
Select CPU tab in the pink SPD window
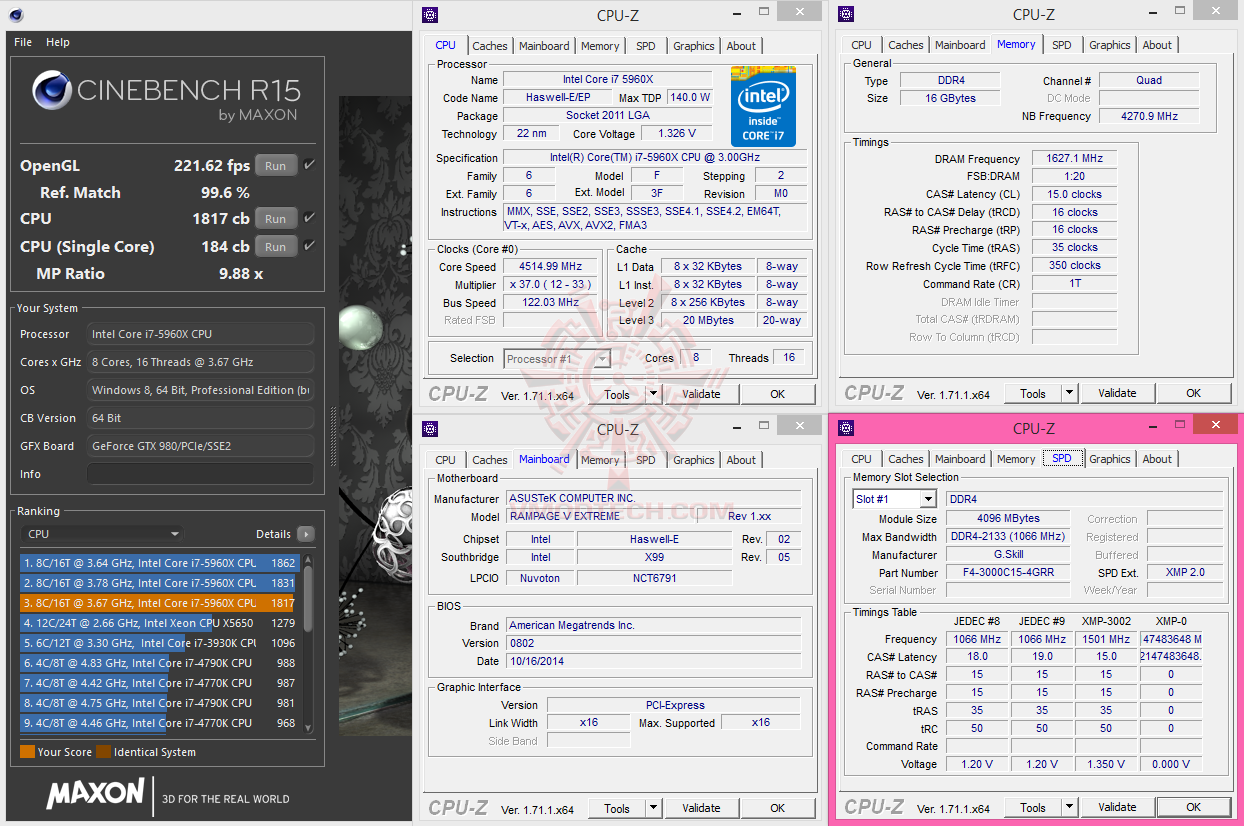tap(862, 459)
